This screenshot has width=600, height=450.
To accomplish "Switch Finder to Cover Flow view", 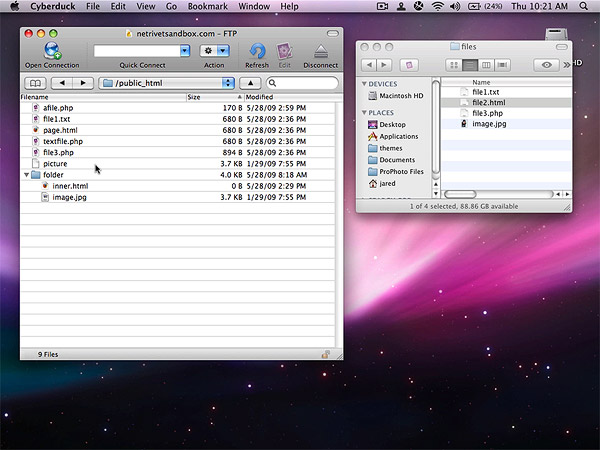I will pyautogui.click(x=502, y=65).
